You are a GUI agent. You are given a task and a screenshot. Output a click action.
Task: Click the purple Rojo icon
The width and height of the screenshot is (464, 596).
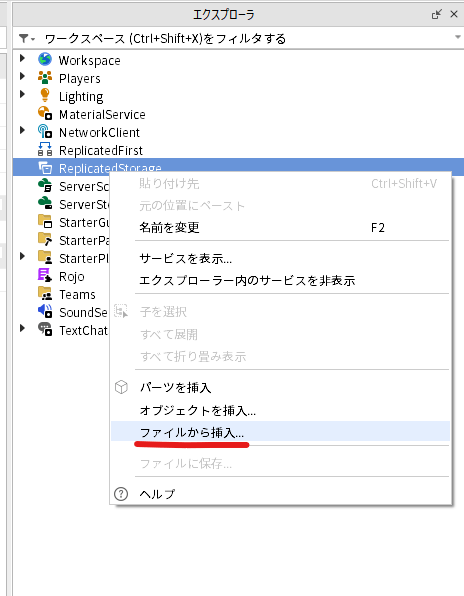(x=45, y=276)
